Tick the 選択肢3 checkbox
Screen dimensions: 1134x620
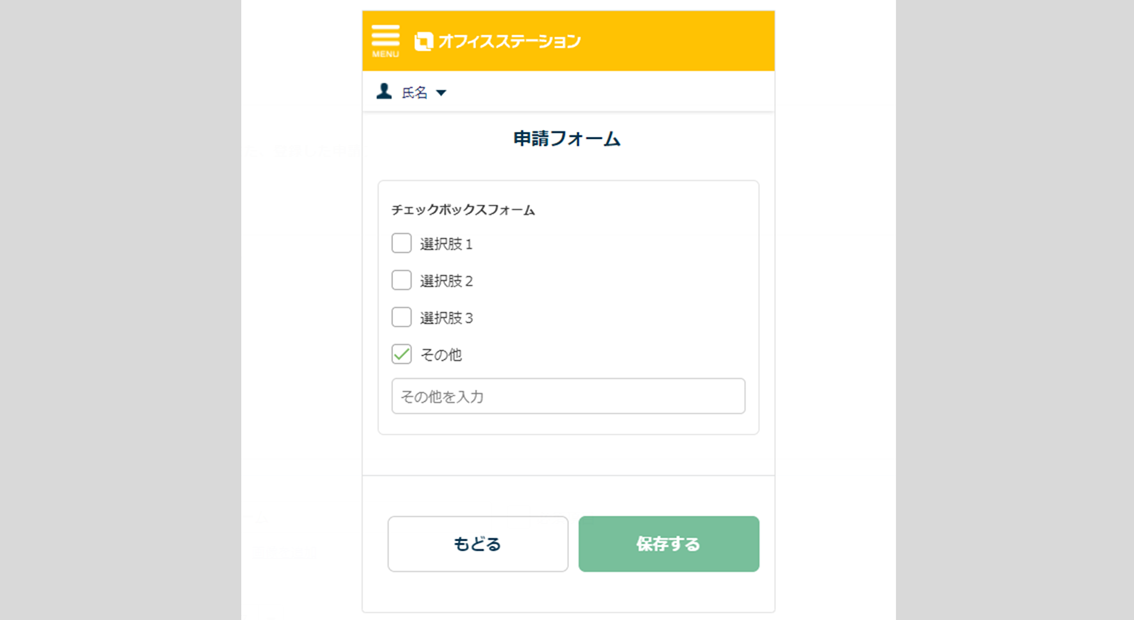(x=402, y=317)
